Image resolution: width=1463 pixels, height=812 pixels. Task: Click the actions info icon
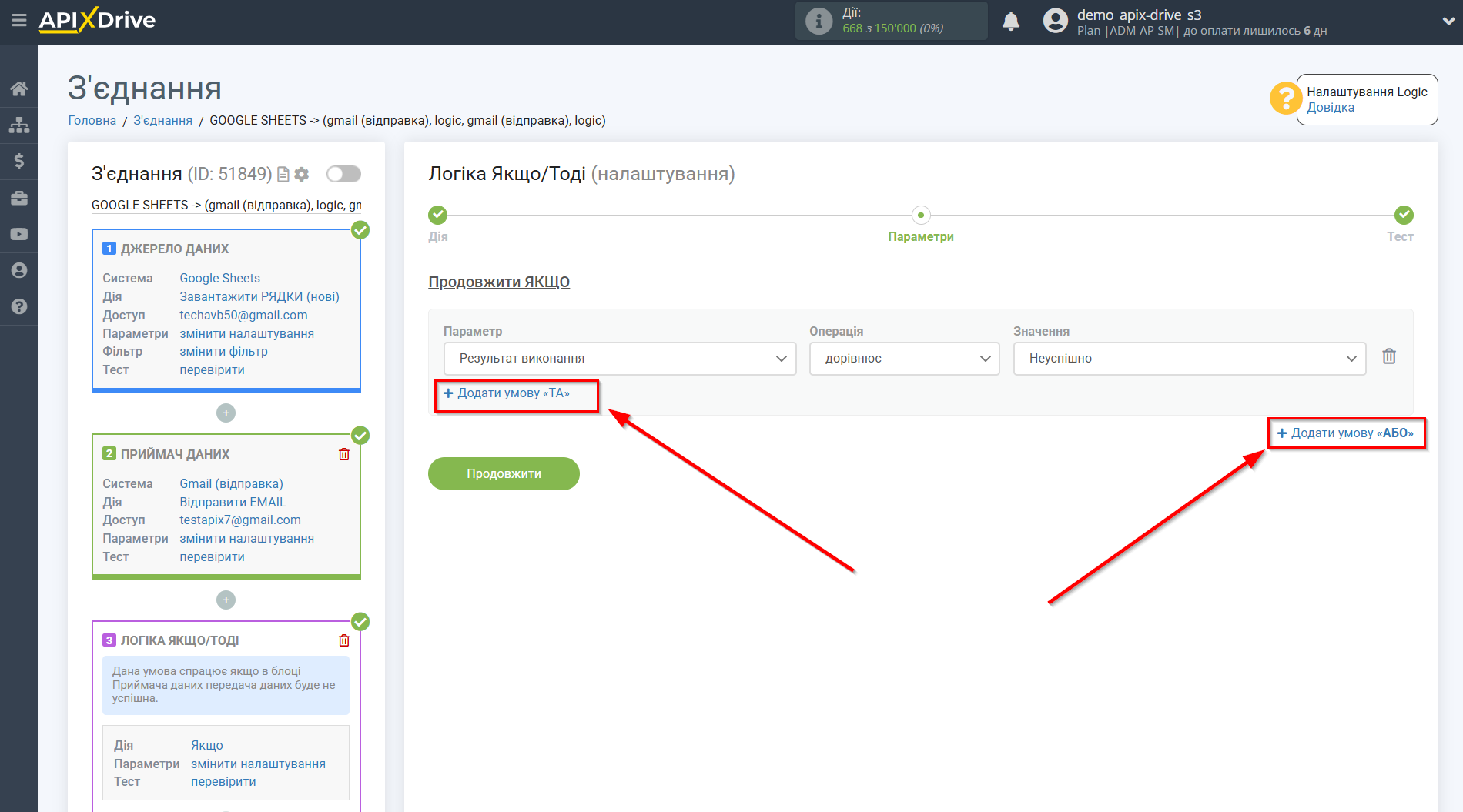819,21
